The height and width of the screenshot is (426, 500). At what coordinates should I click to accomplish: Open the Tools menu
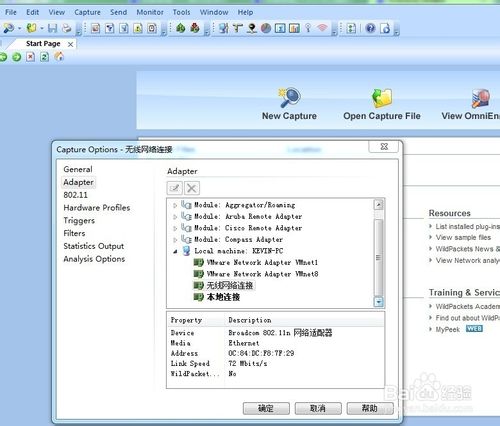(x=181, y=12)
